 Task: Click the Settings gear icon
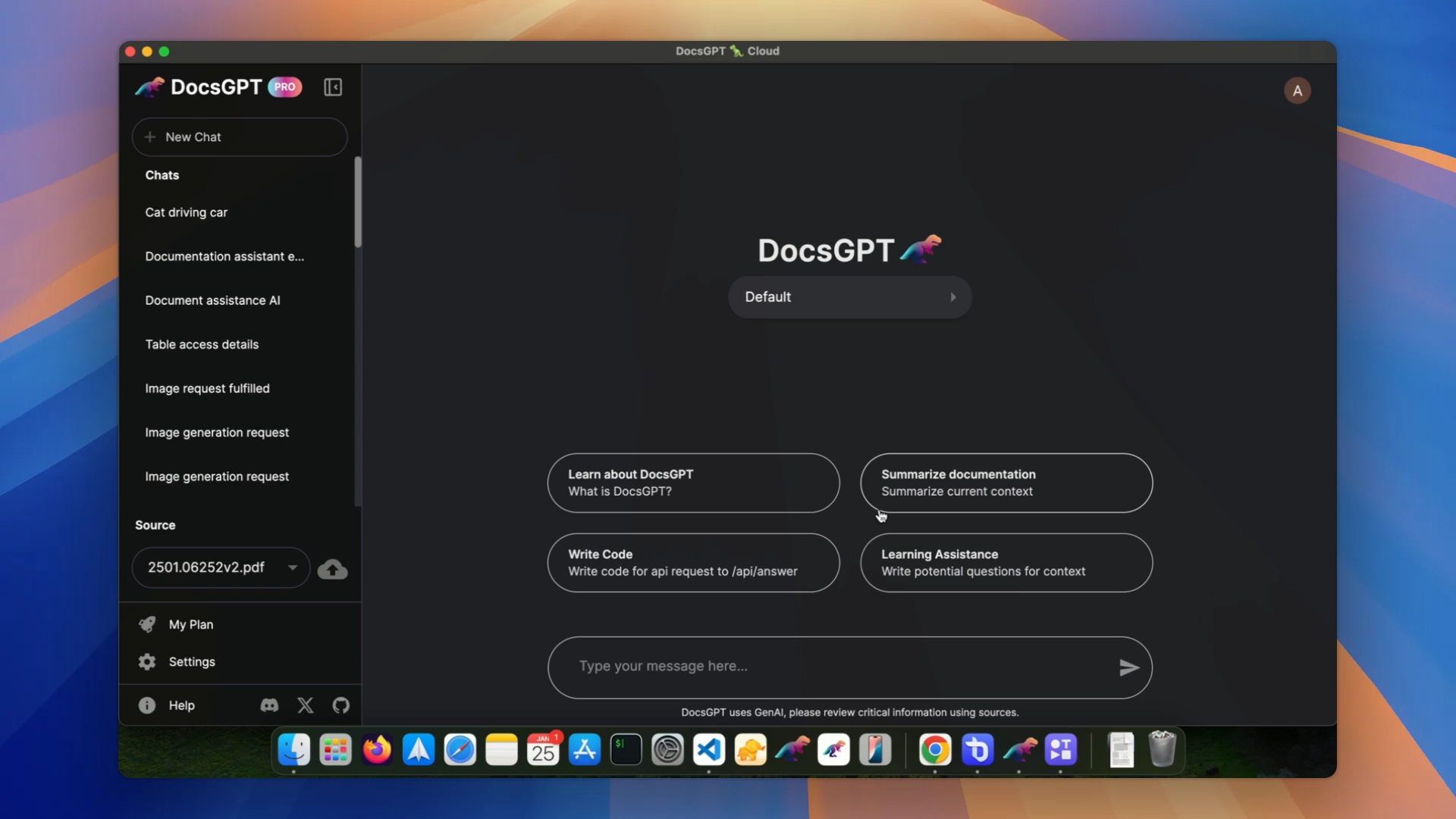147,662
